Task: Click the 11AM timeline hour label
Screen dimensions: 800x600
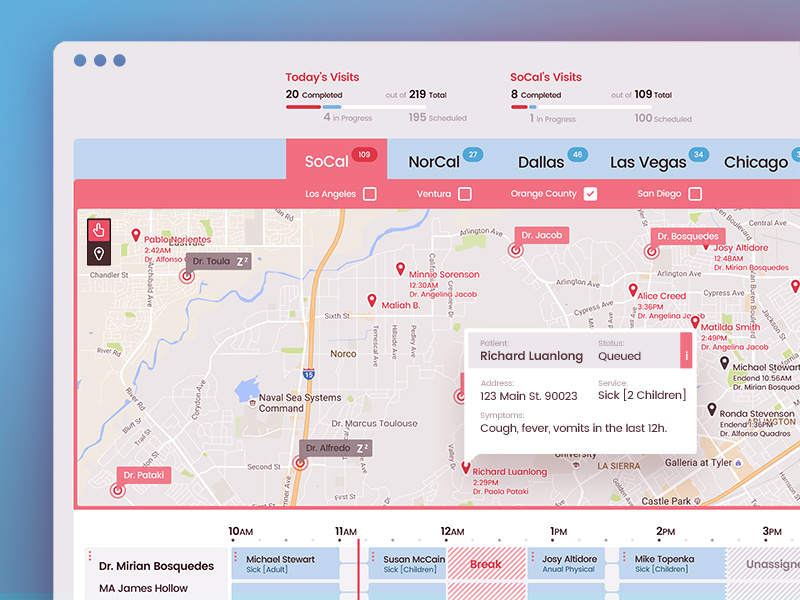Action: click(x=346, y=531)
